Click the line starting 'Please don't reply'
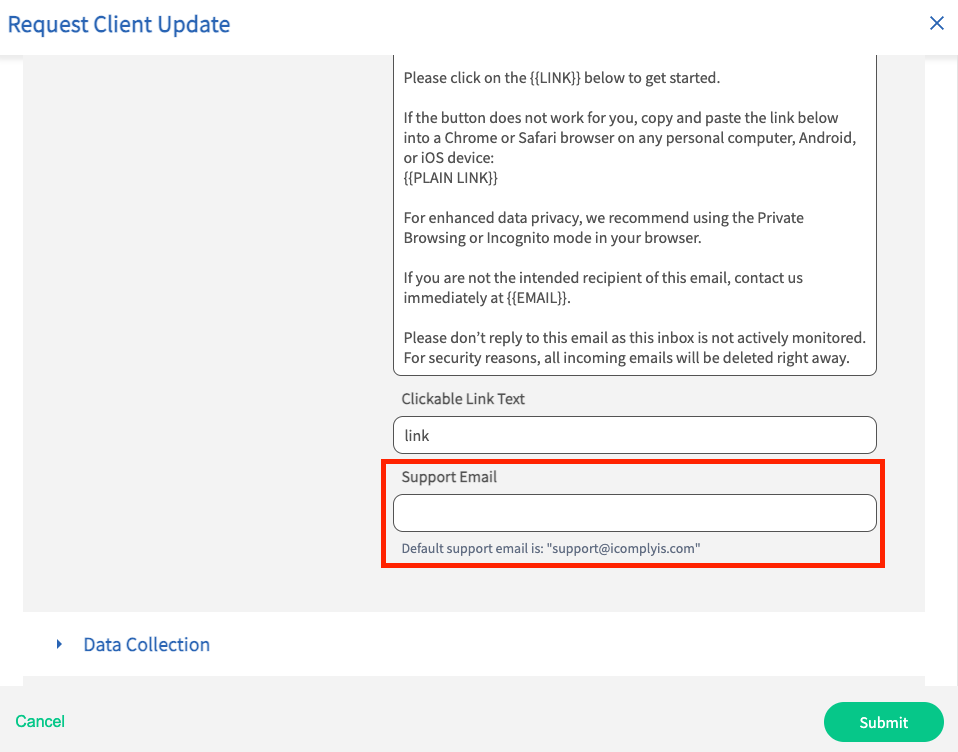This screenshot has width=958, height=752. (634, 338)
